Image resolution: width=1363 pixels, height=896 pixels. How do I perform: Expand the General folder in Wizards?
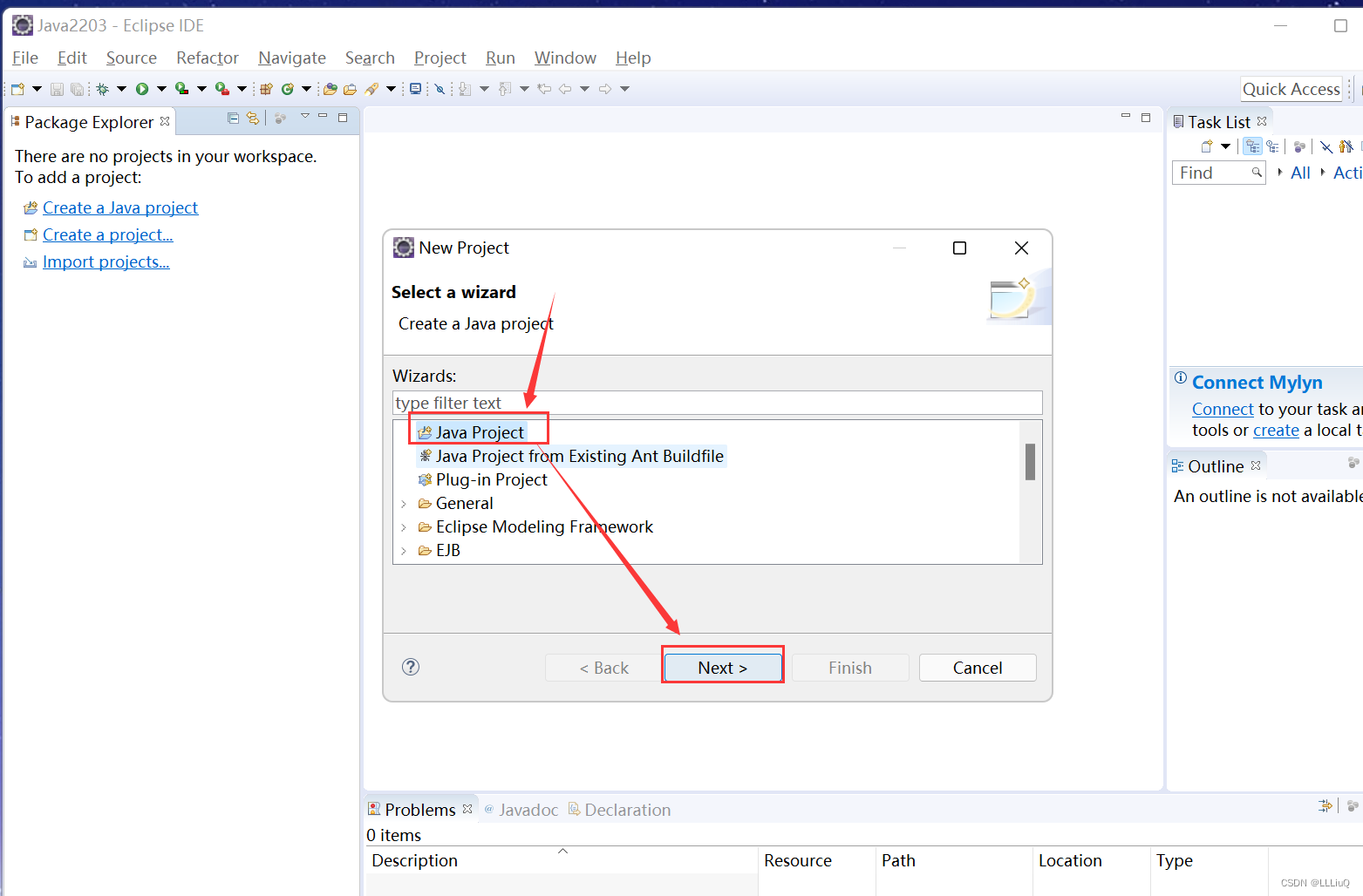404,504
